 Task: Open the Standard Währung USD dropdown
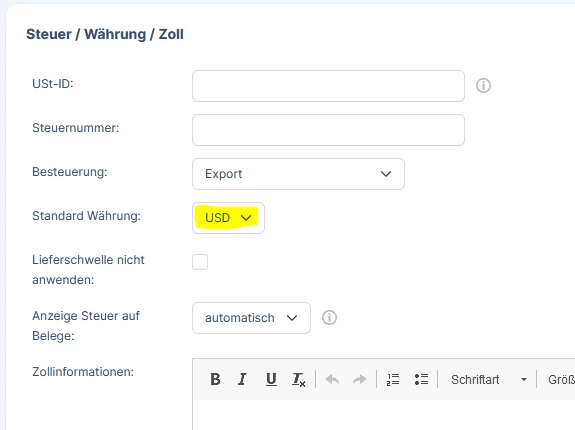coord(228,218)
